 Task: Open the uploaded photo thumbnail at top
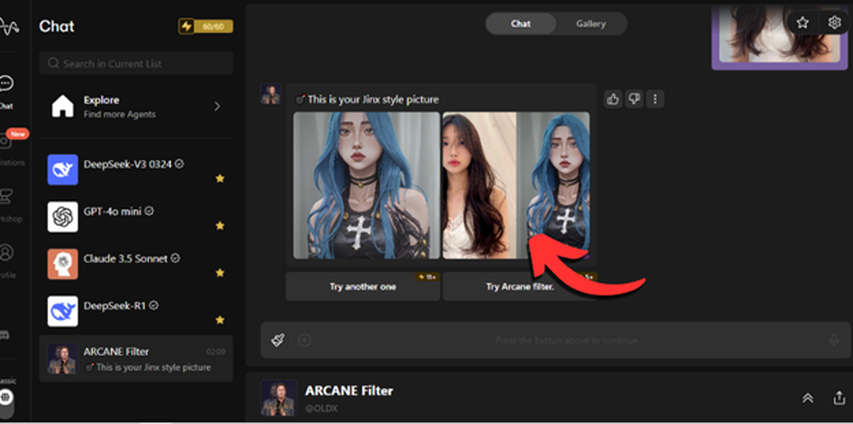pos(780,35)
